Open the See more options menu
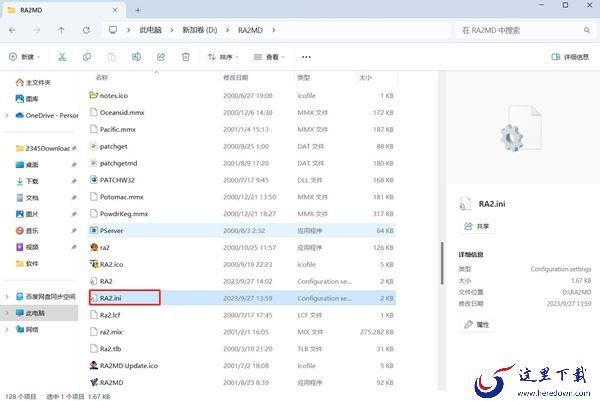 coord(306,57)
